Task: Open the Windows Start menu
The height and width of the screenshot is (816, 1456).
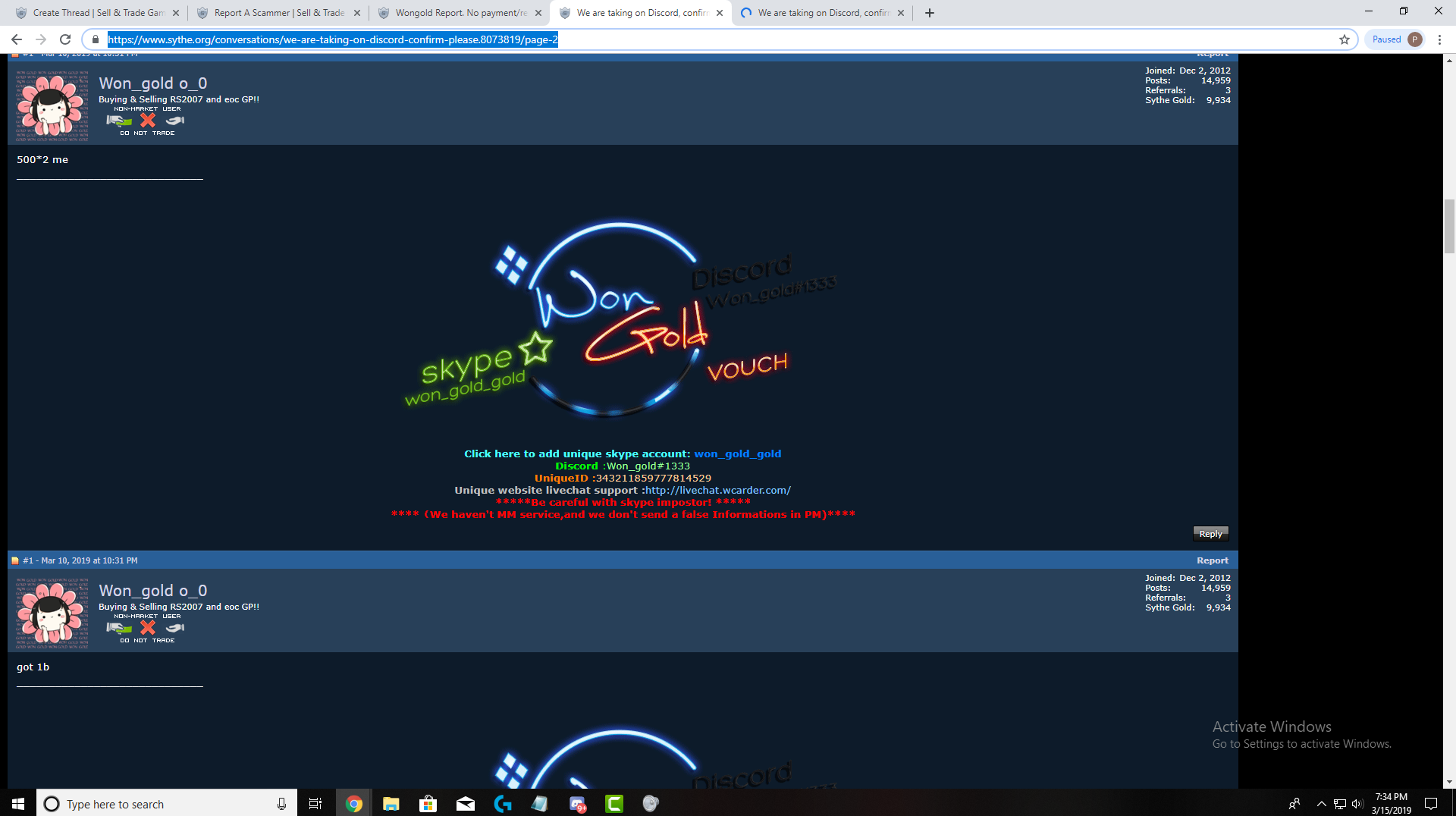Action: pos(18,803)
